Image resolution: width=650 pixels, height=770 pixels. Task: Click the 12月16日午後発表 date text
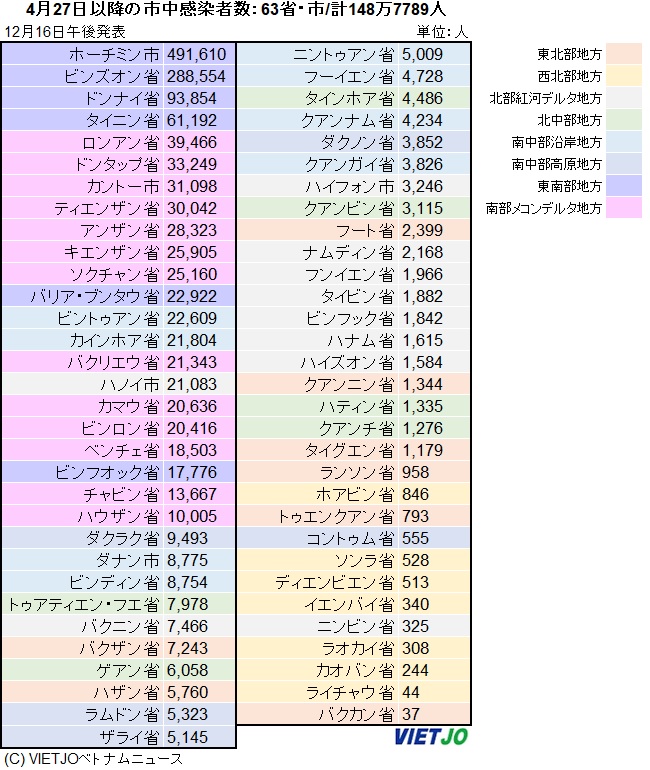[65, 32]
